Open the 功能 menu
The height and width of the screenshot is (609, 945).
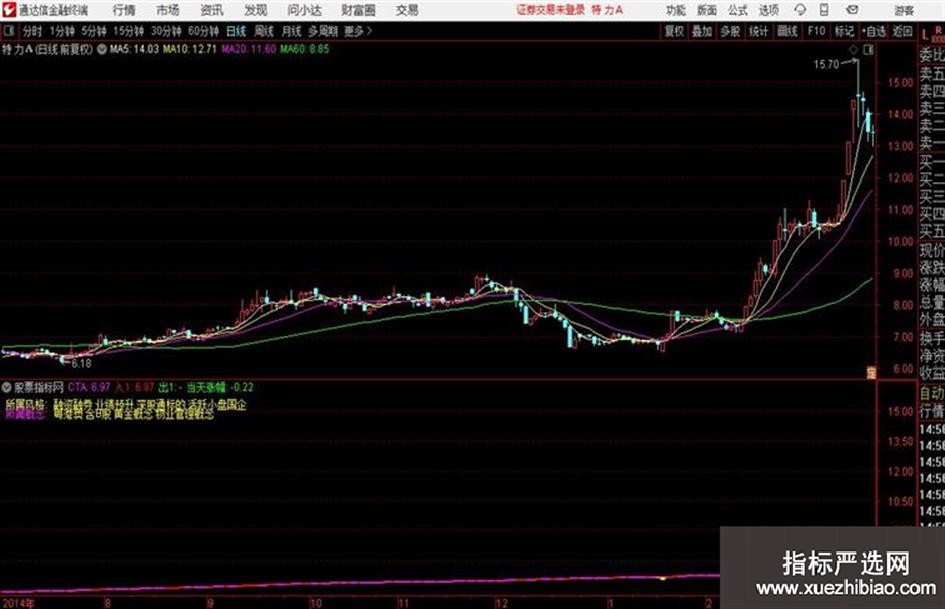point(676,10)
